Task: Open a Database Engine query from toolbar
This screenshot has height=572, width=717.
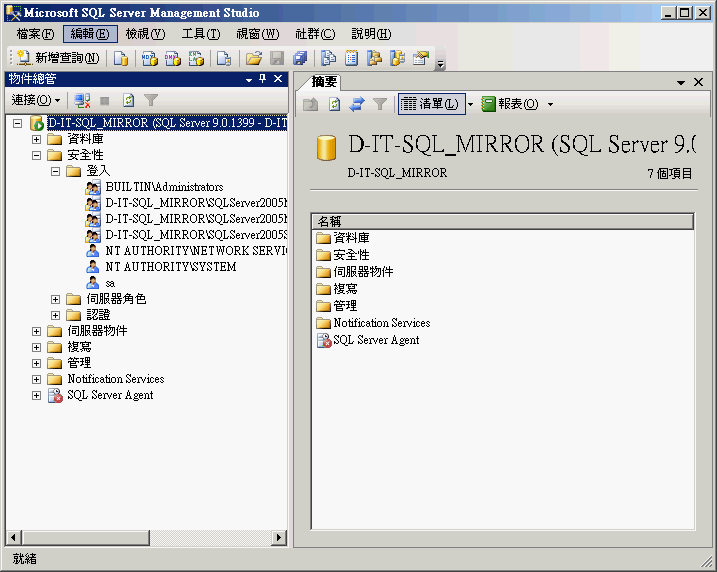Action: 121,58
